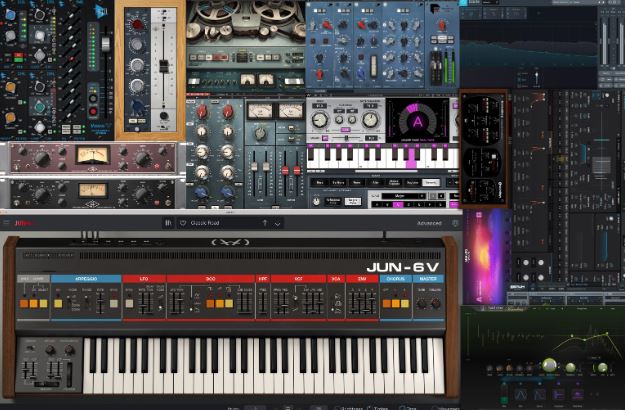Viewport: 625px width, 410px height.
Task: Turn Chorus off with the orange button
Action: click(387, 304)
